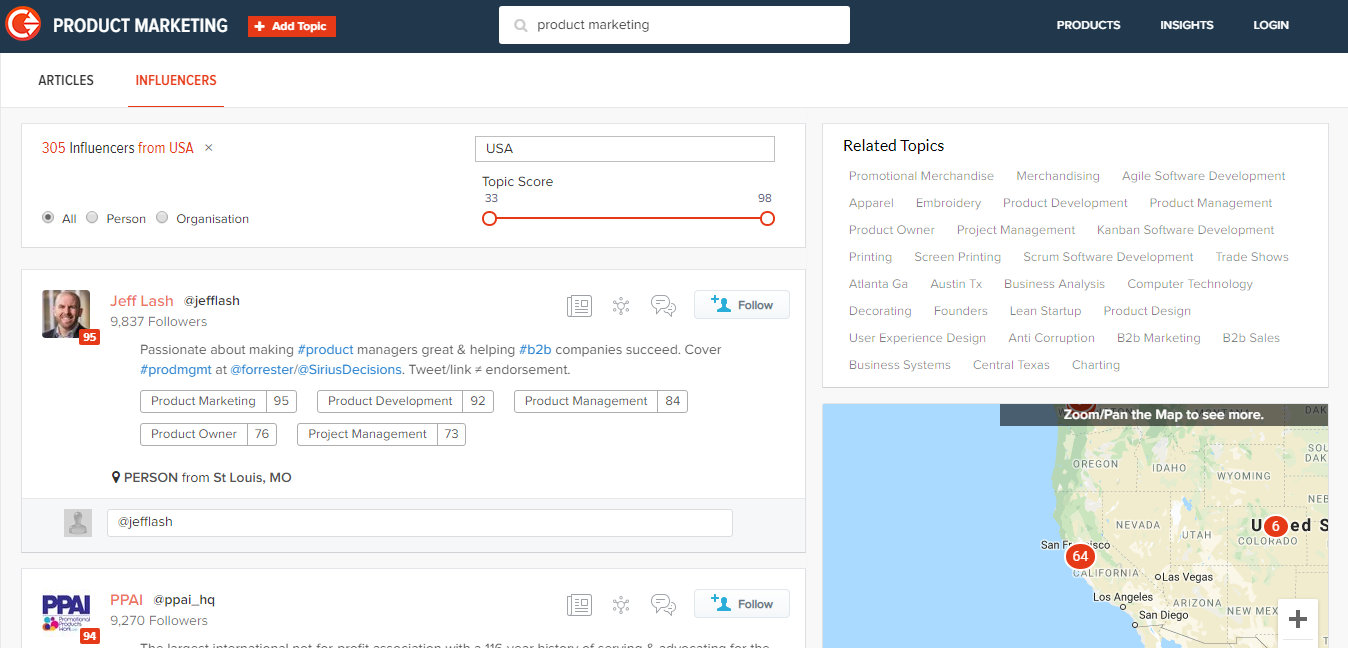Select the Person radio button

92,217
